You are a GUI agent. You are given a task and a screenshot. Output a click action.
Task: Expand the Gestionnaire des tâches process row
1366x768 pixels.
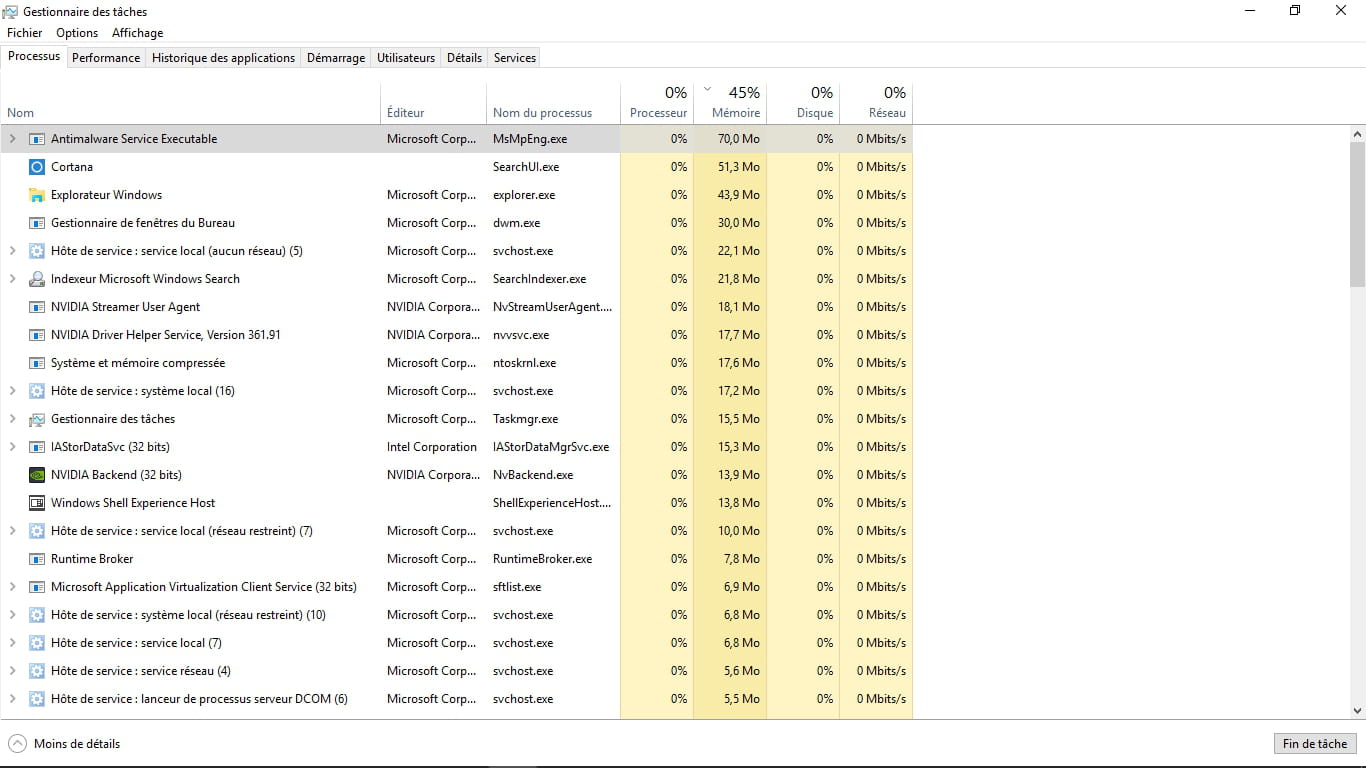[x=12, y=419]
